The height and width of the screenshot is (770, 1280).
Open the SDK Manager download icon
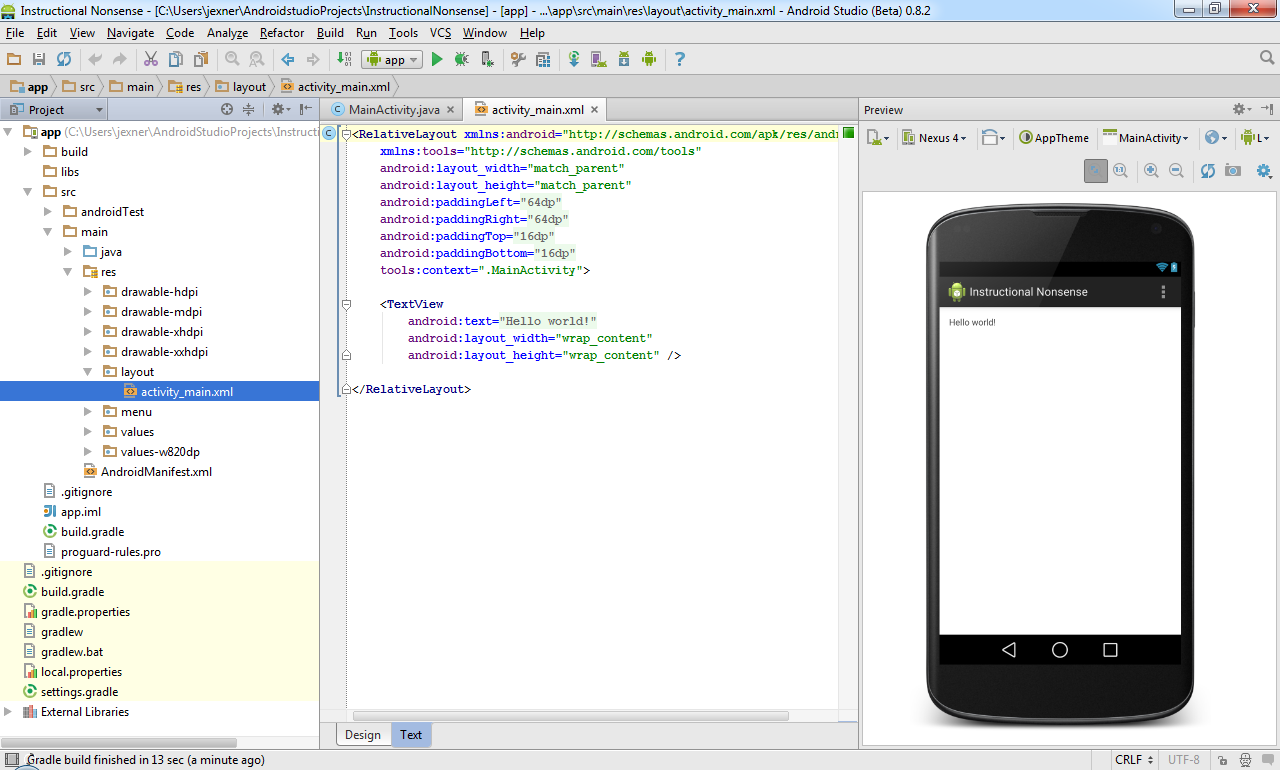[623, 60]
